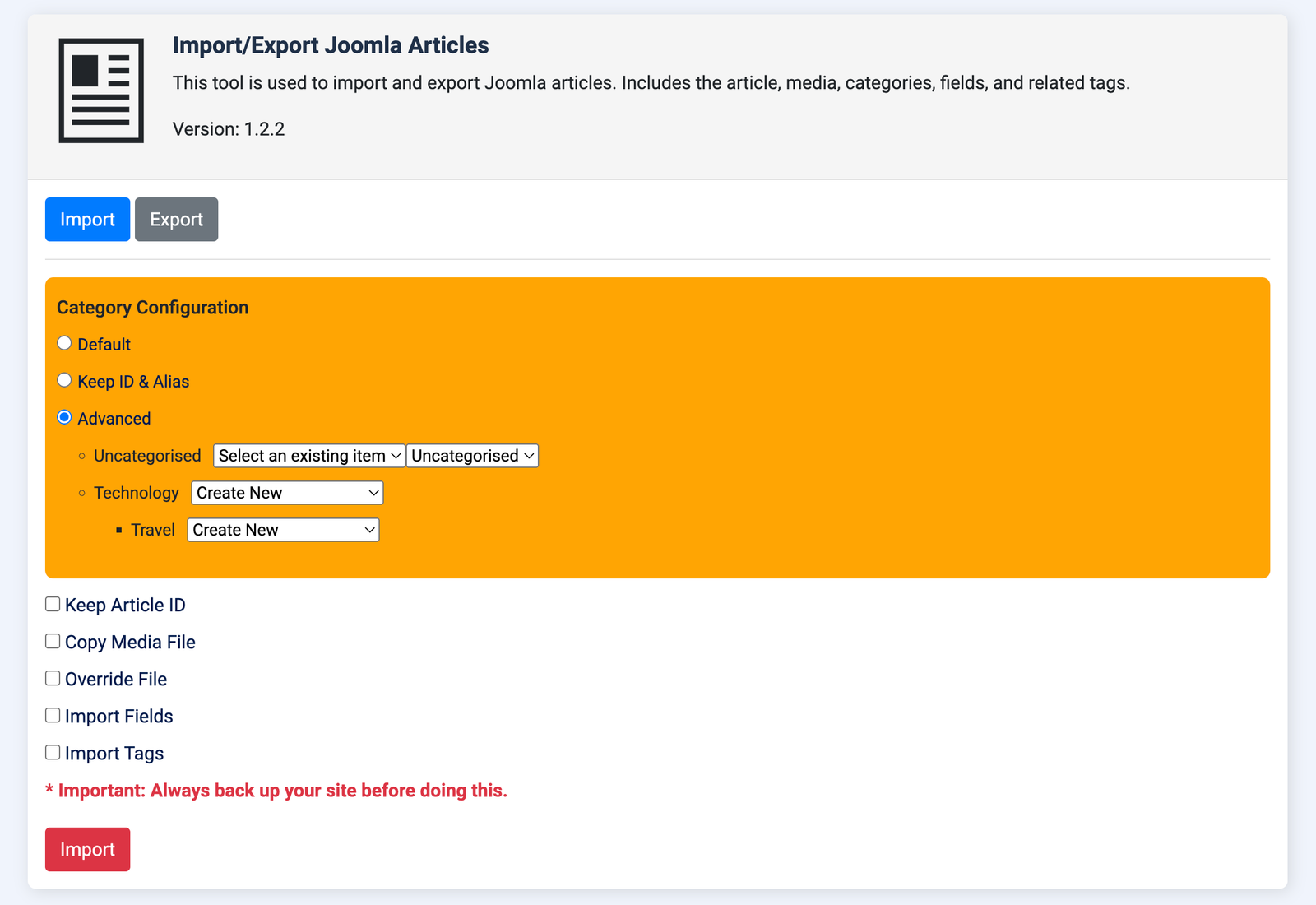Switch to the Export tab

[x=176, y=220]
